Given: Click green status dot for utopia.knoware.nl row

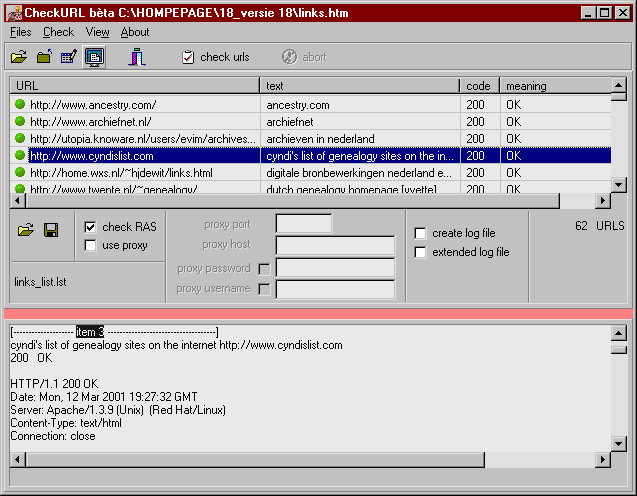Looking at the screenshot, I should coord(20,138).
